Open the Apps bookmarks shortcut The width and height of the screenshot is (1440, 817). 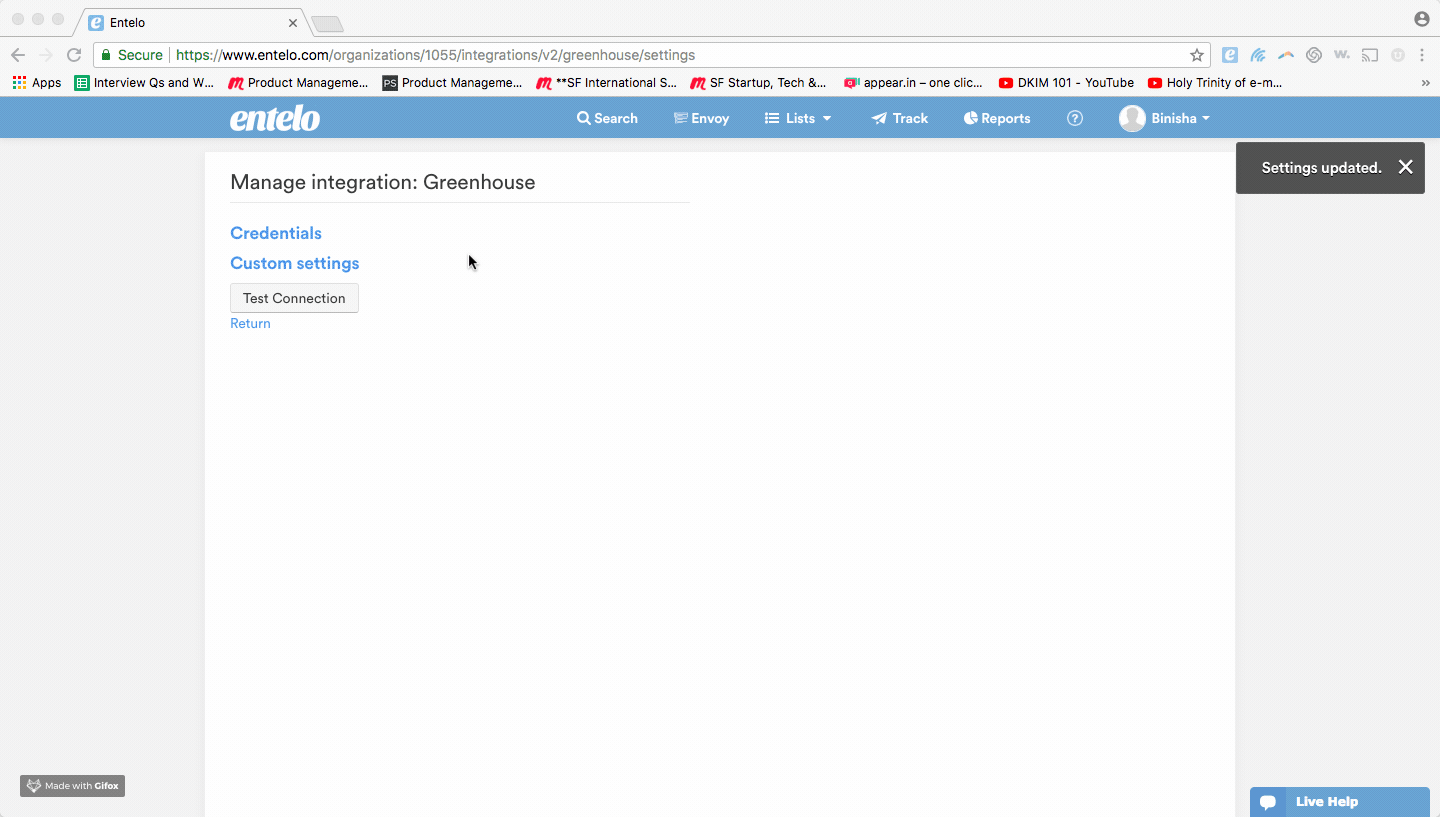pos(37,83)
